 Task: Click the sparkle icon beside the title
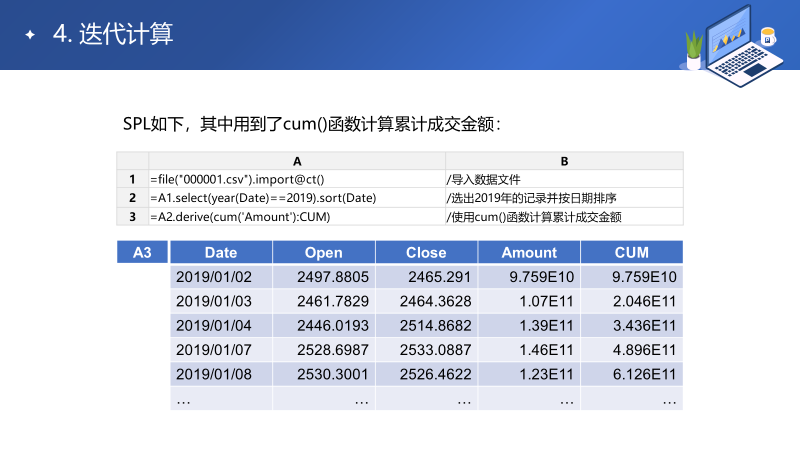click(30, 35)
